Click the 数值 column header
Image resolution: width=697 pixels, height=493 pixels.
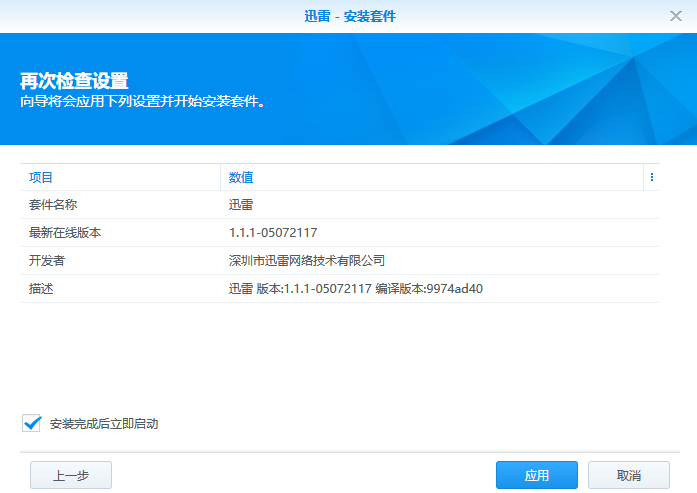click(x=241, y=177)
